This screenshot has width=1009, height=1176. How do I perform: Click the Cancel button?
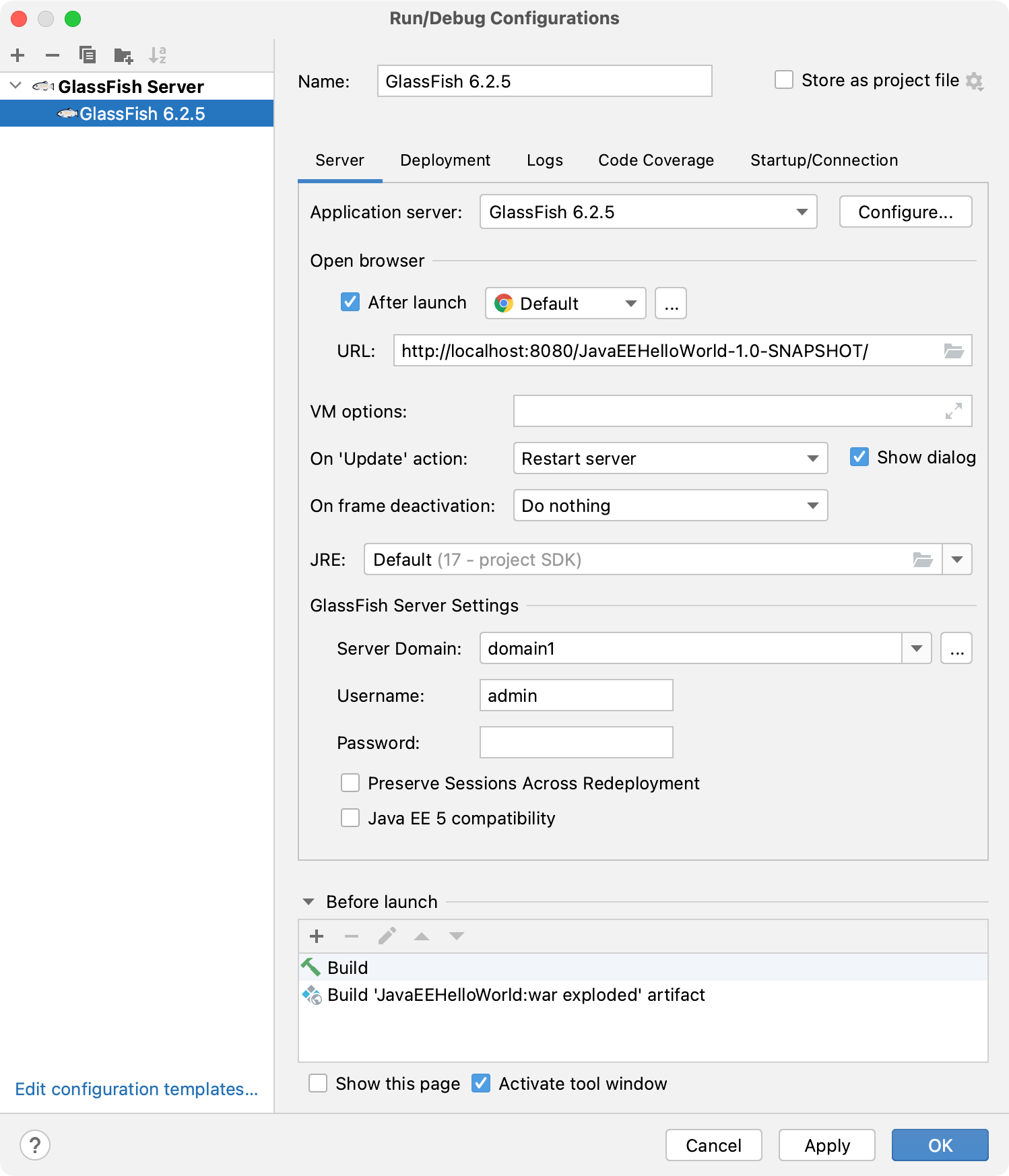713,1145
